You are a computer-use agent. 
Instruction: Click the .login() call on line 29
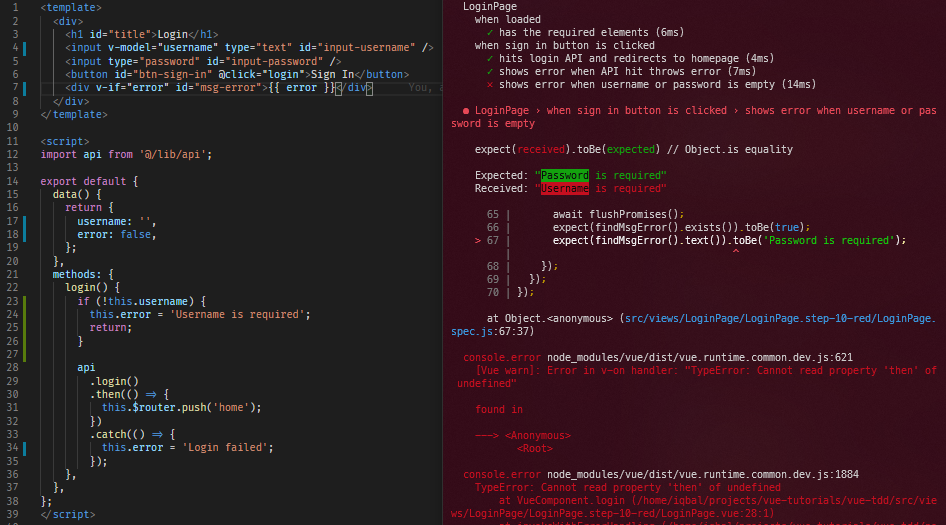(114, 381)
